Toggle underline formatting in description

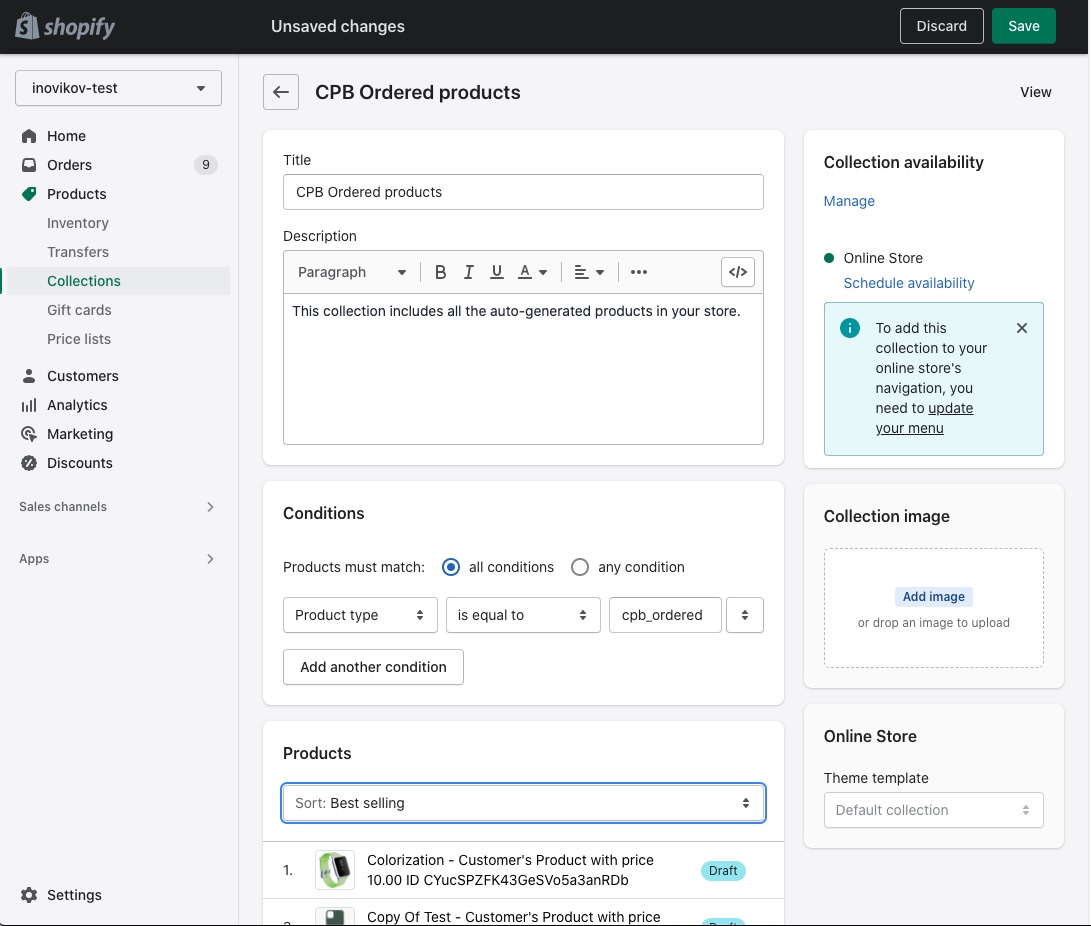click(x=497, y=272)
